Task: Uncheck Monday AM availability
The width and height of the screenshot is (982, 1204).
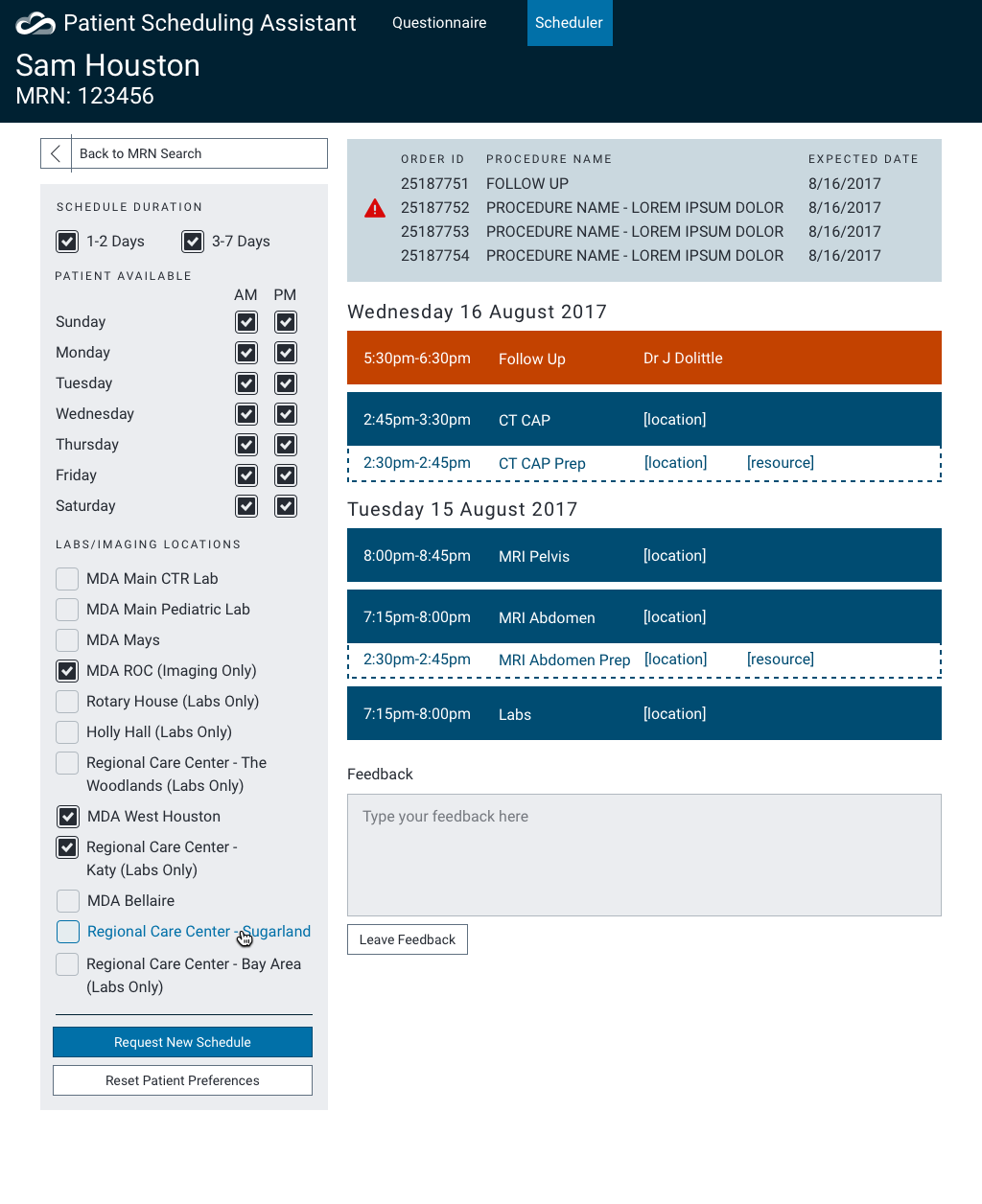Action: [x=246, y=353]
